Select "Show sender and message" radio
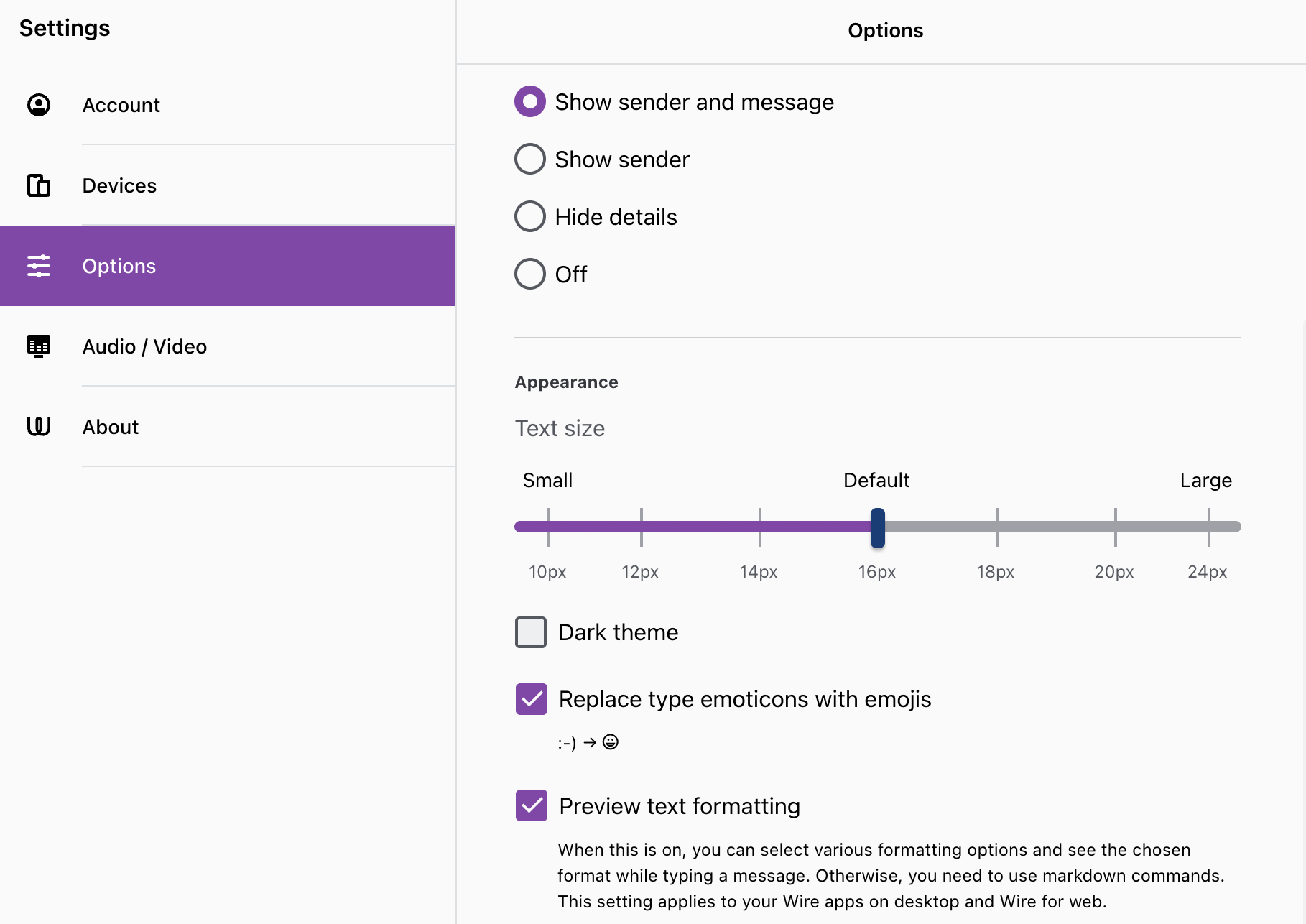Image resolution: width=1306 pixels, height=924 pixels. click(x=530, y=102)
